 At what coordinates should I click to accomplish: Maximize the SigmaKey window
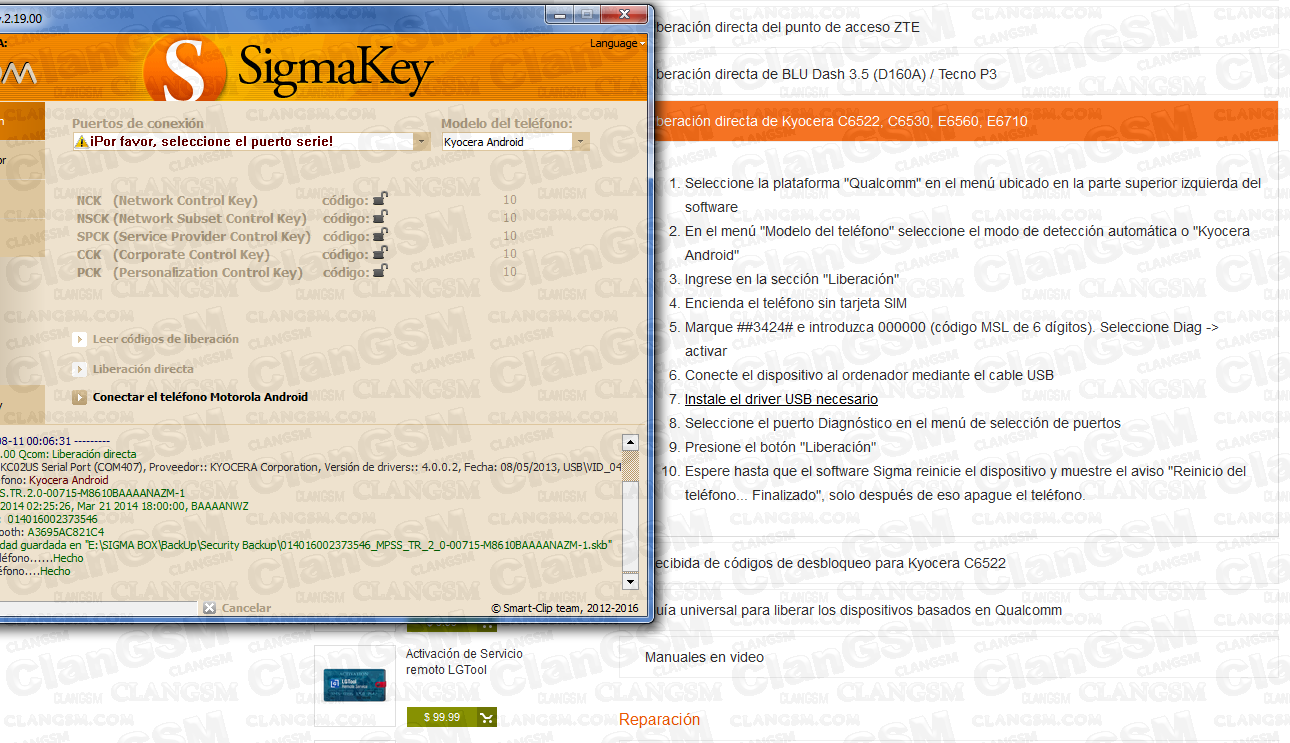point(585,14)
